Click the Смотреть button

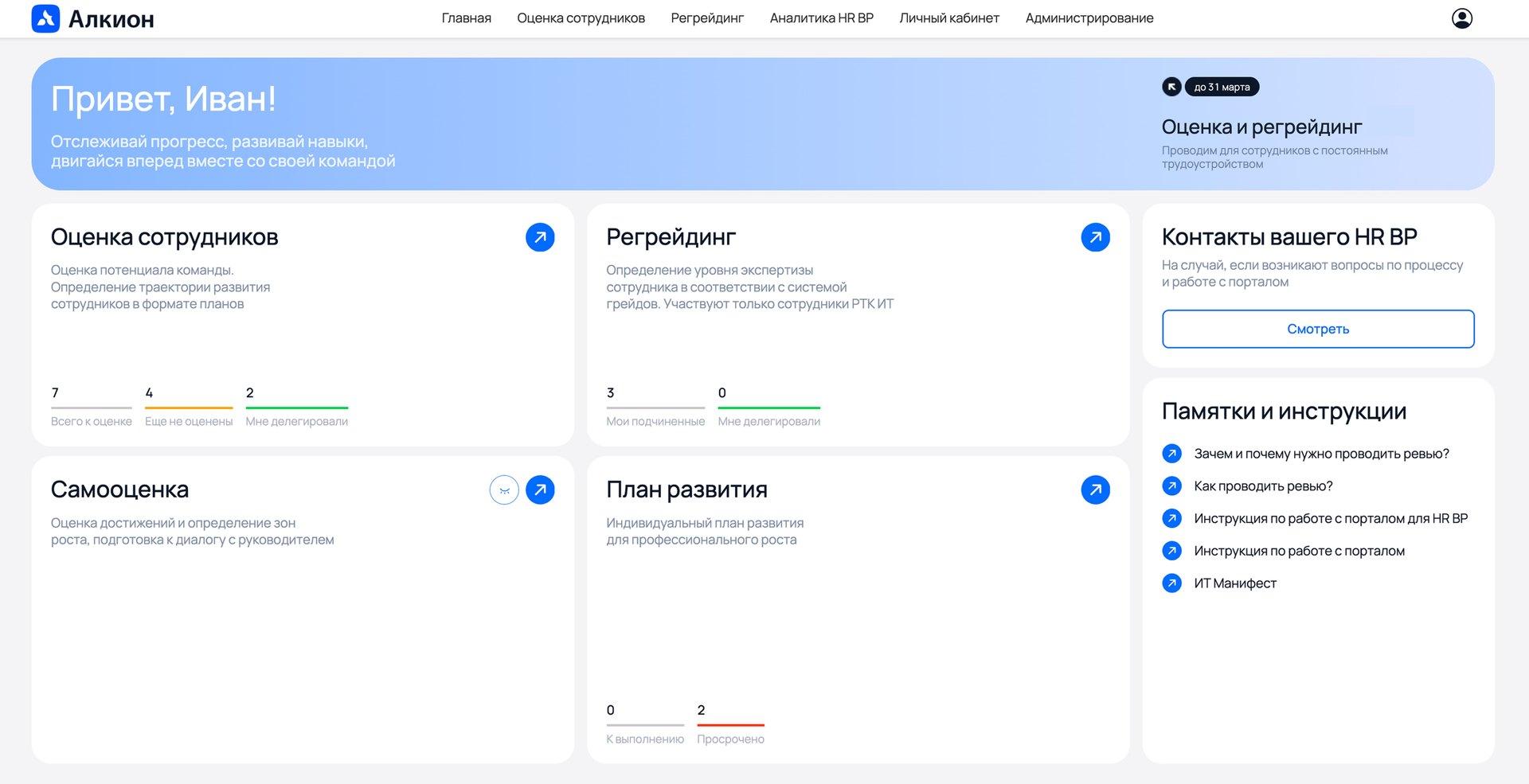(x=1318, y=329)
